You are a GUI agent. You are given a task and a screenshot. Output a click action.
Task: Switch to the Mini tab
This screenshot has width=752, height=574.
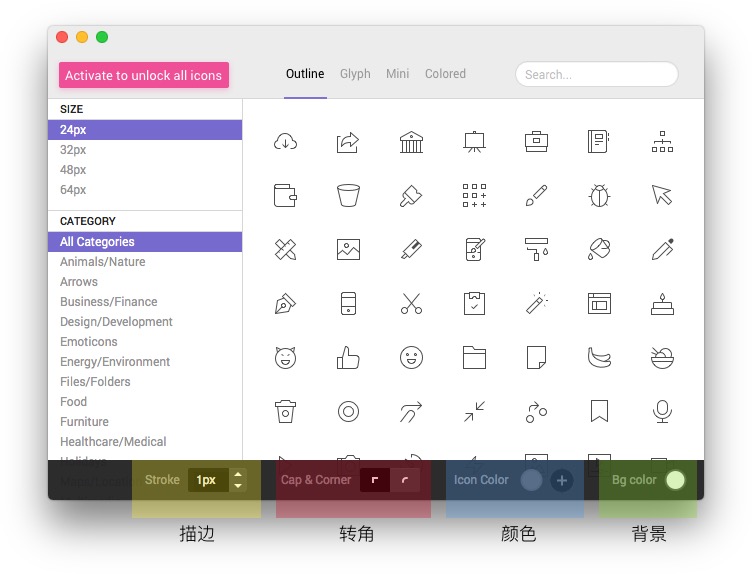(x=398, y=74)
